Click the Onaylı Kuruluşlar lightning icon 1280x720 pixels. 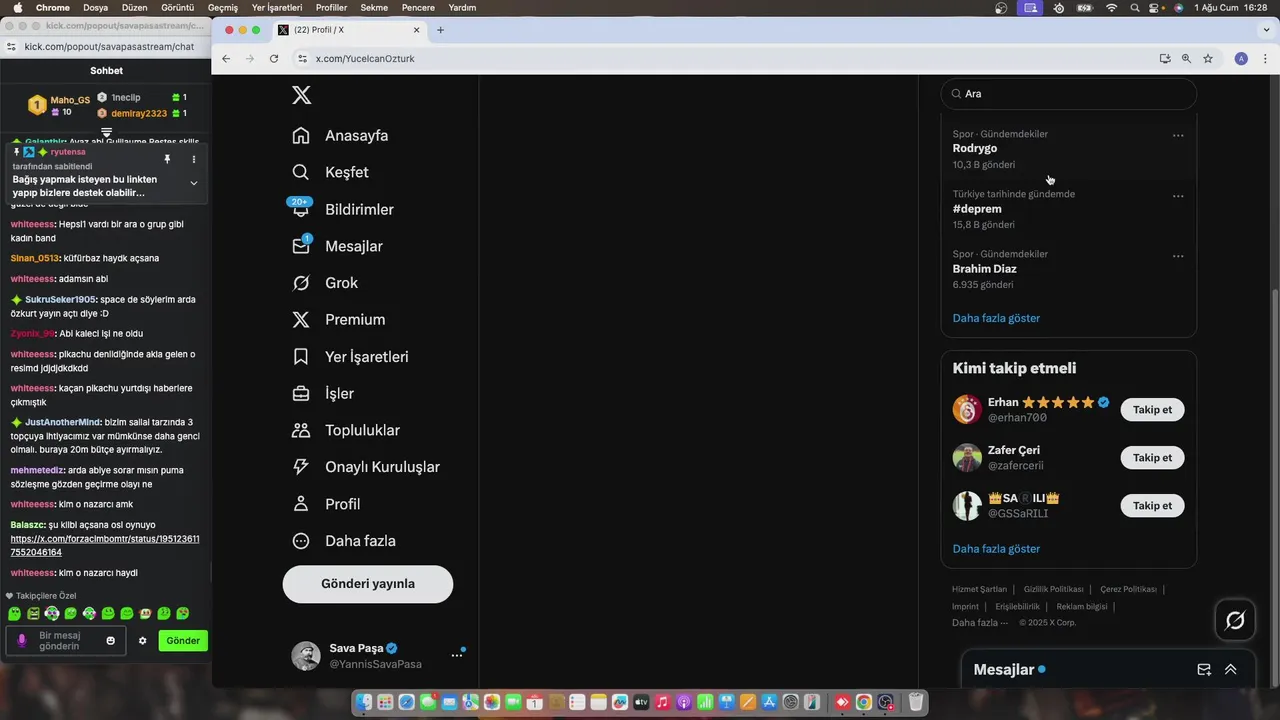[301, 467]
